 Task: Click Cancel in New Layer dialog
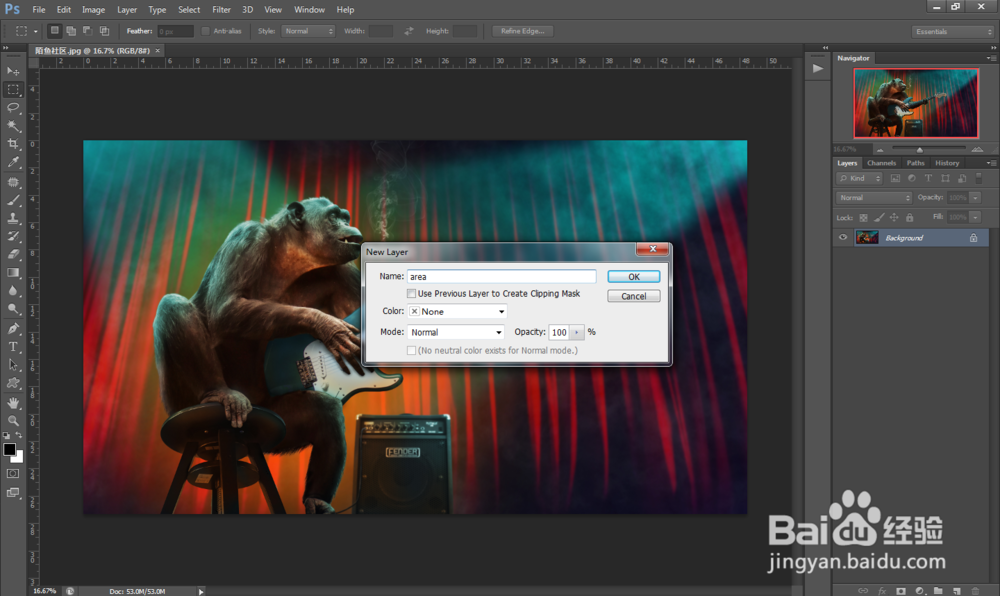634,296
